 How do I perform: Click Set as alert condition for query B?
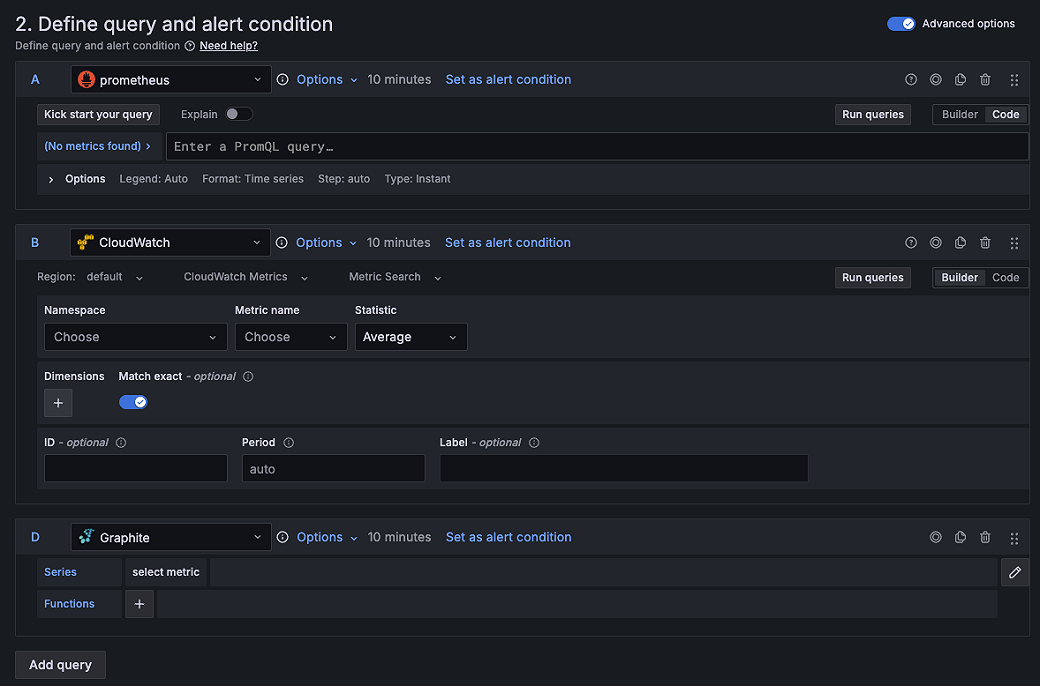click(x=508, y=242)
